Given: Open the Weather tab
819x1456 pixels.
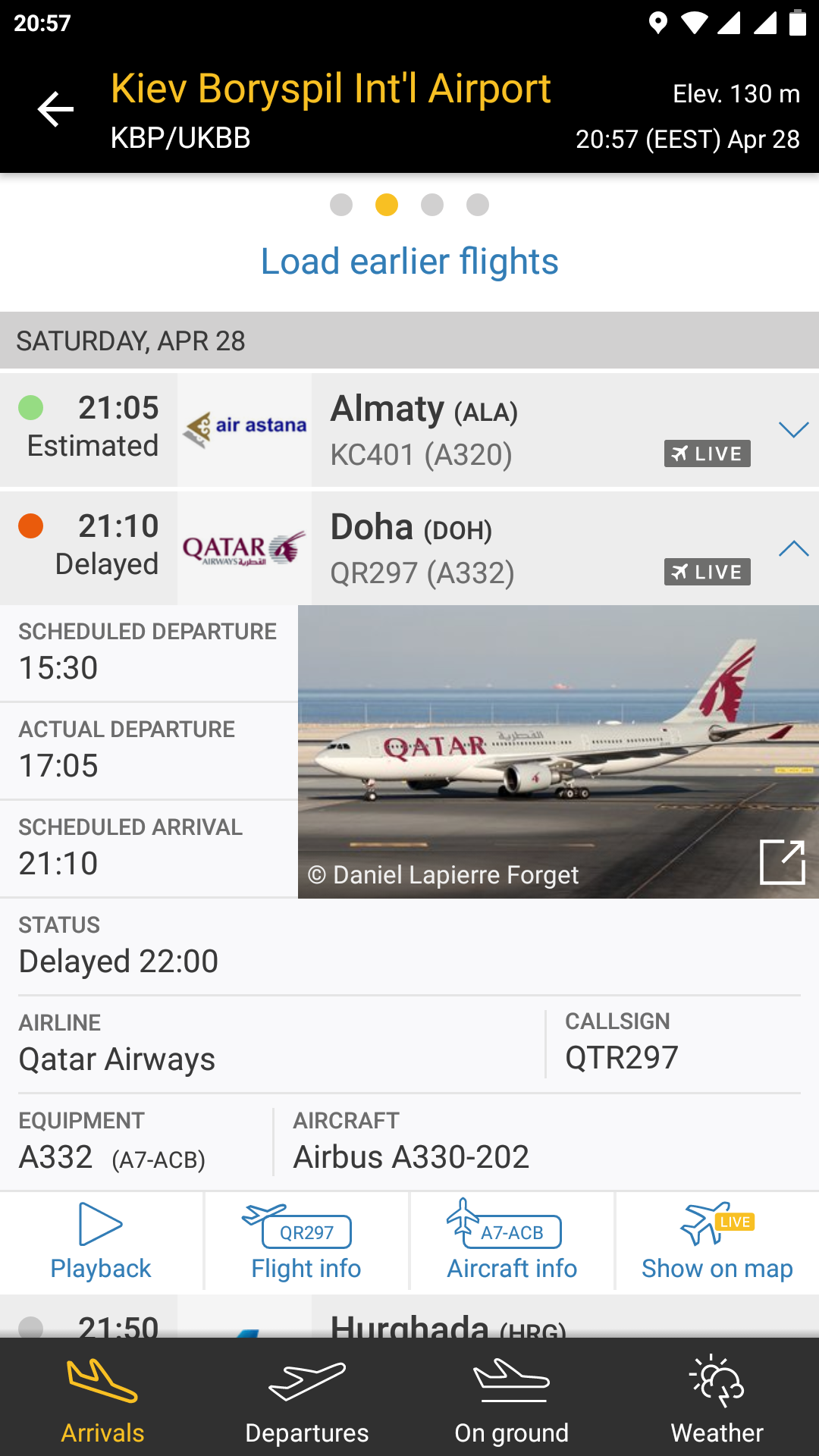Looking at the screenshot, I should [717, 1398].
